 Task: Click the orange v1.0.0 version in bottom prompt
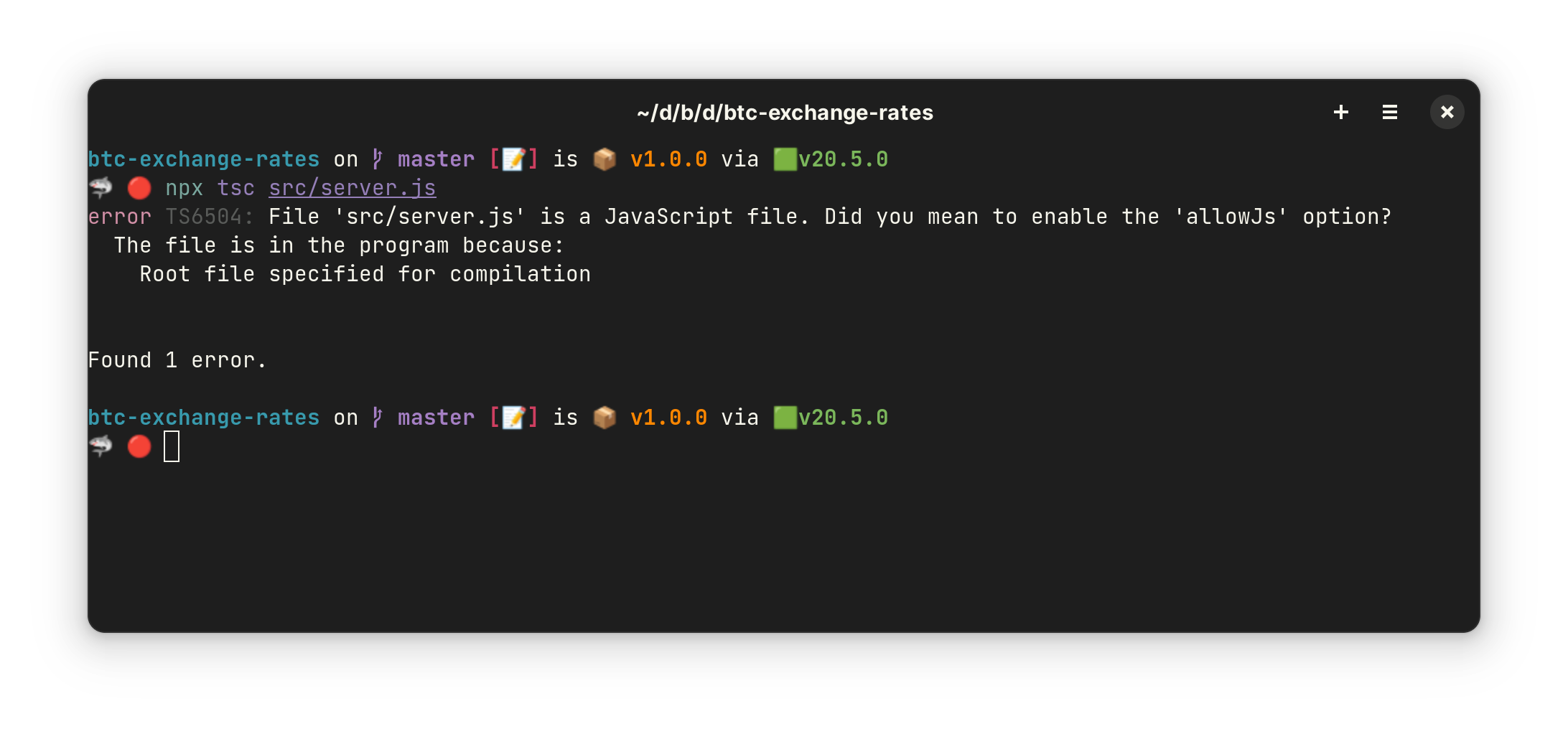point(668,418)
